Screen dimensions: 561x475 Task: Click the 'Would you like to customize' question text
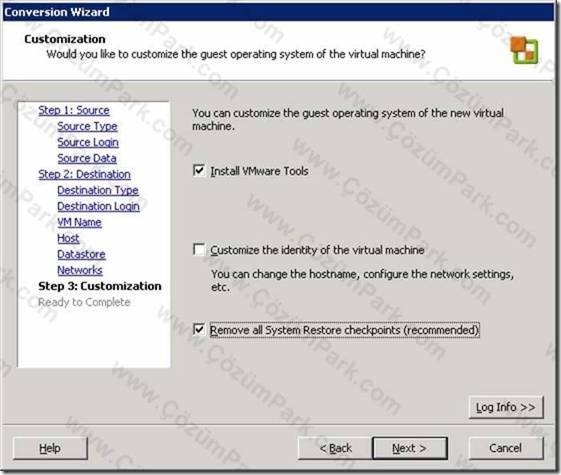pos(236,54)
